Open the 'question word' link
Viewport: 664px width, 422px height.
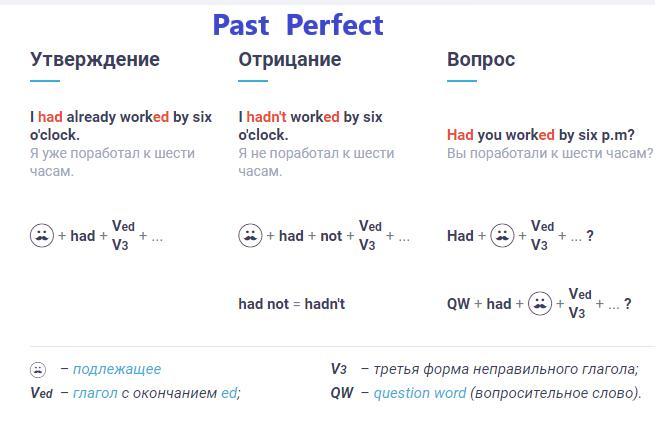click(420, 393)
